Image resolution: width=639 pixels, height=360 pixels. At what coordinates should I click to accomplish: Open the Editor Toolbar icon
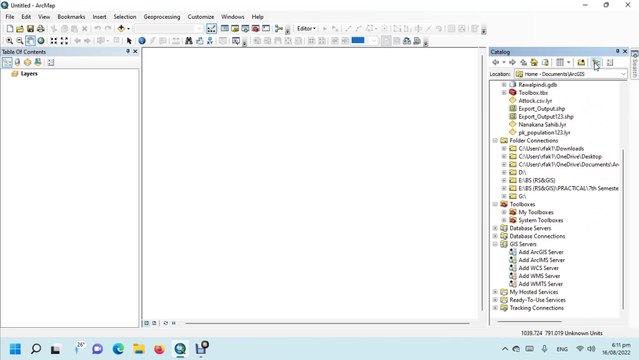[212, 29]
